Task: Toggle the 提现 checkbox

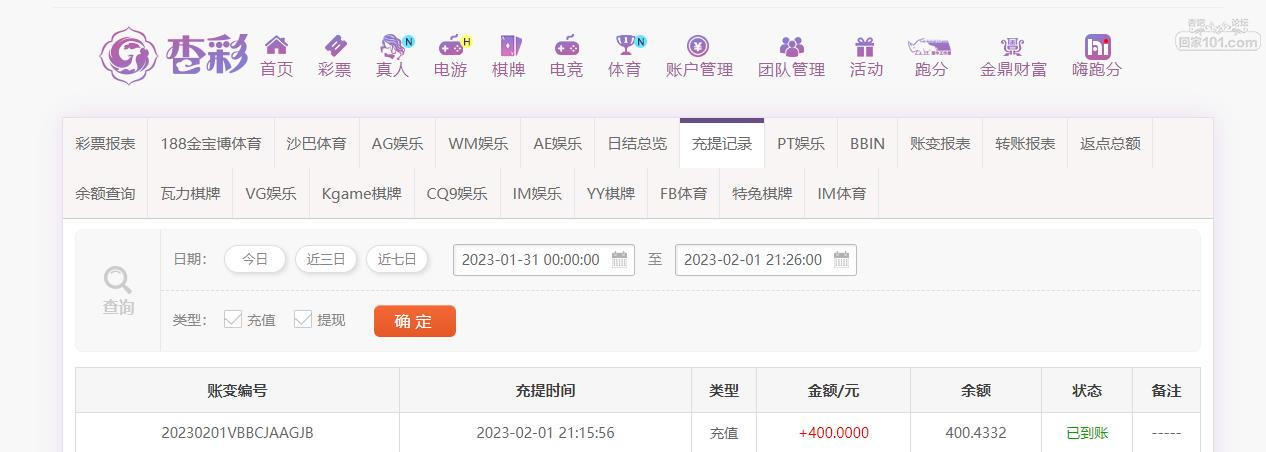Action: [x=303, y=319]
